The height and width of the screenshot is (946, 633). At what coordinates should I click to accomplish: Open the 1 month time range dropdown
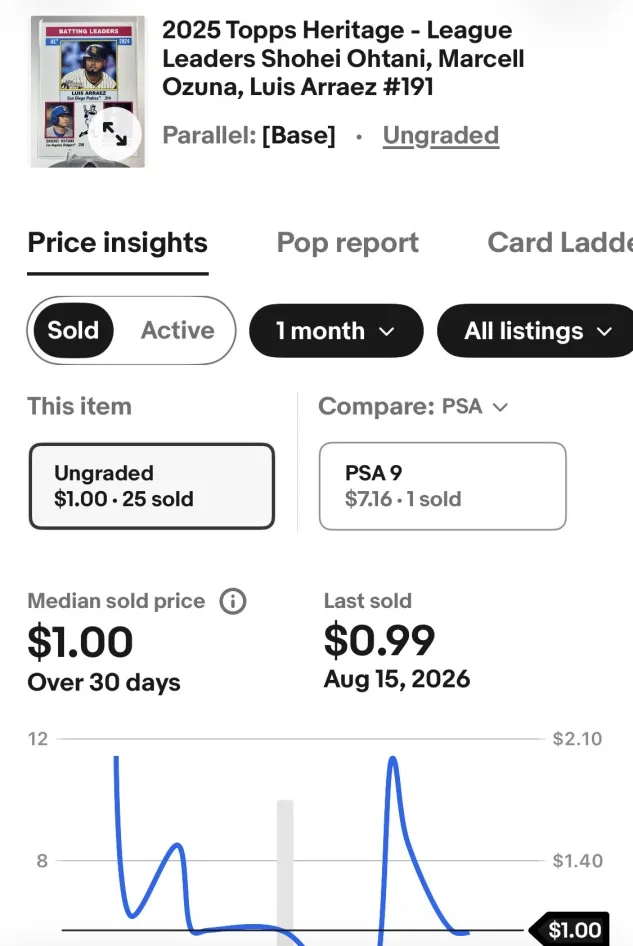point(336,331)
